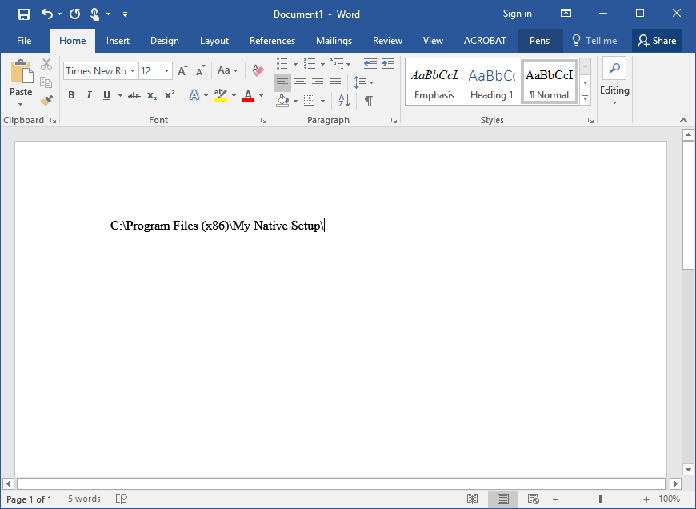Redo the repeat typing action
This screenshot has width=696, height=509.
75,14
